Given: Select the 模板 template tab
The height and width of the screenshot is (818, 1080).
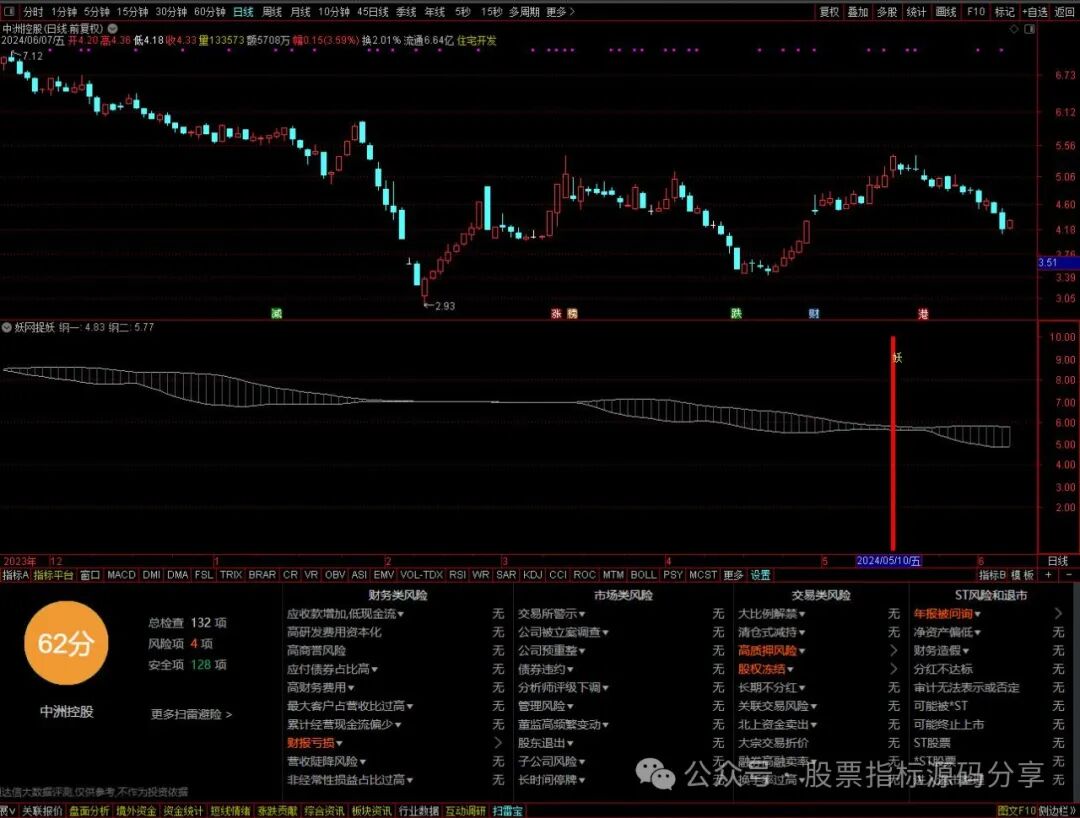Looking at the screenshot, I should tap(1022, 575).
